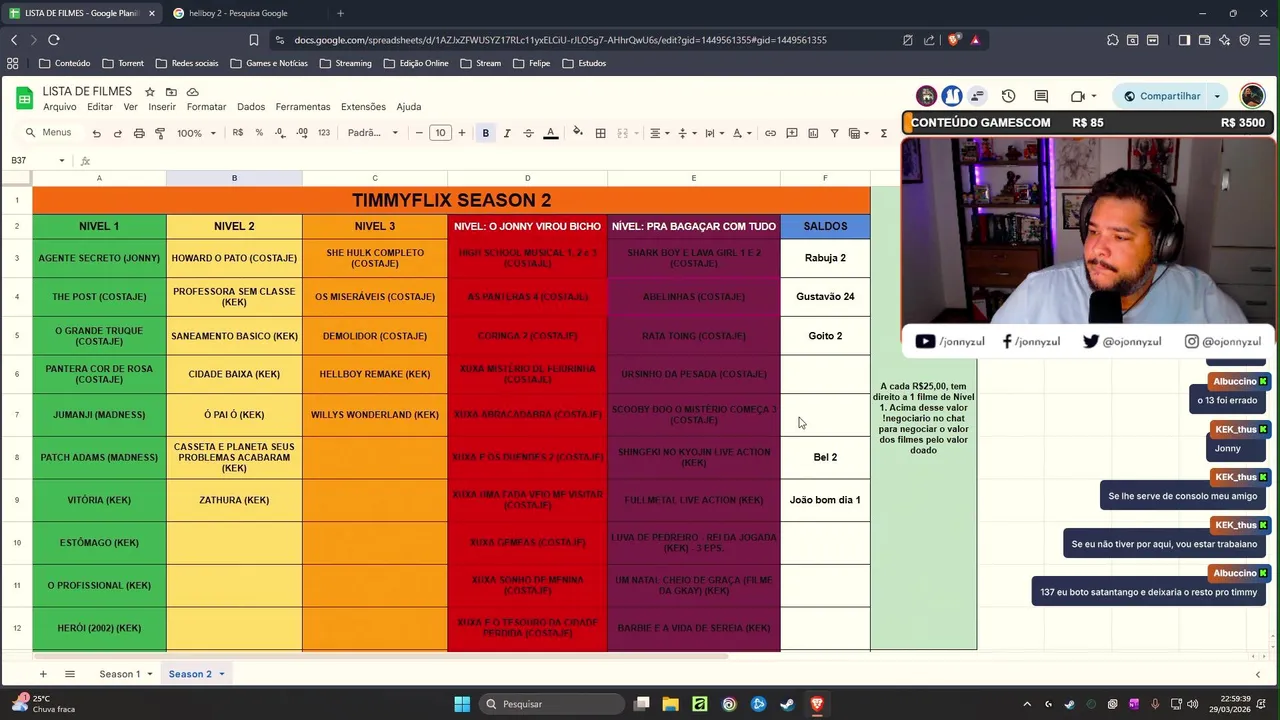This screenshot has height=720, width=1280.
Task: Open the text rotation dropdown
Action: tap(741, 133)
